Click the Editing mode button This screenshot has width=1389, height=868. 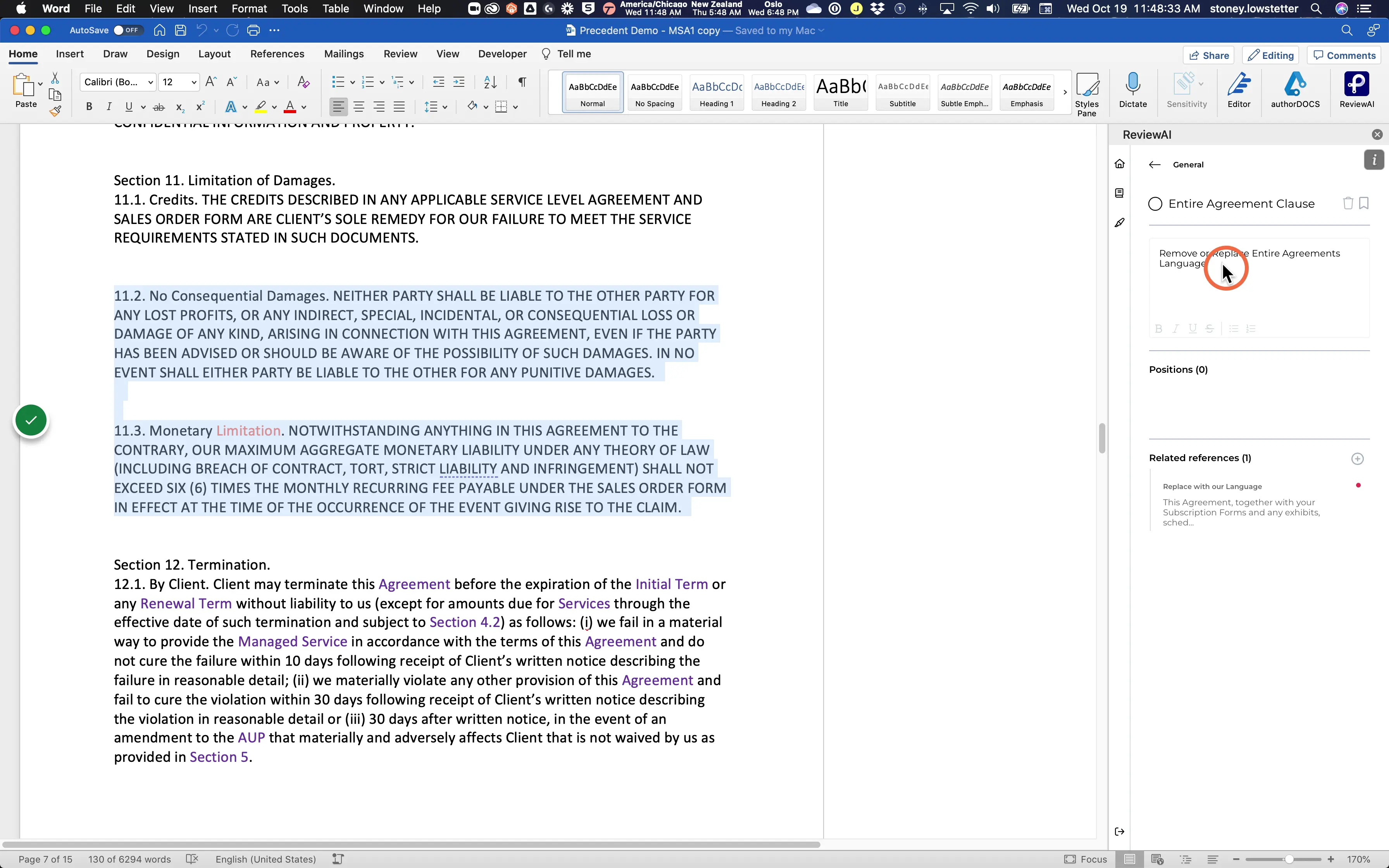(x=1270, y=55)
